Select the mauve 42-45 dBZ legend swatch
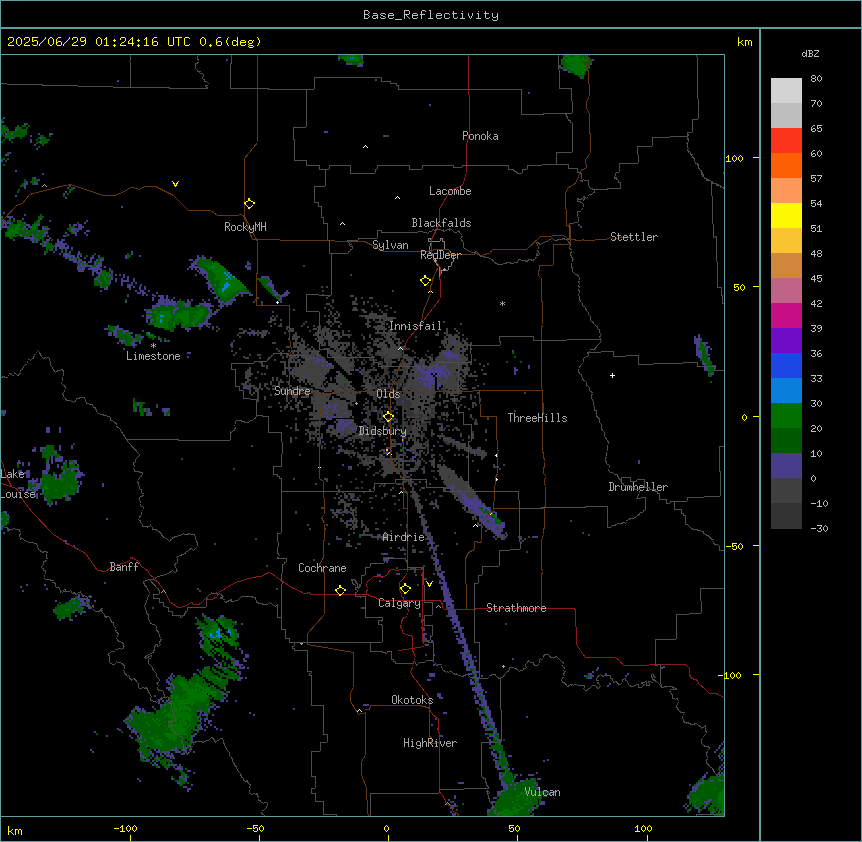The height and width of the screenshot is (842, 862). (786, 290)
